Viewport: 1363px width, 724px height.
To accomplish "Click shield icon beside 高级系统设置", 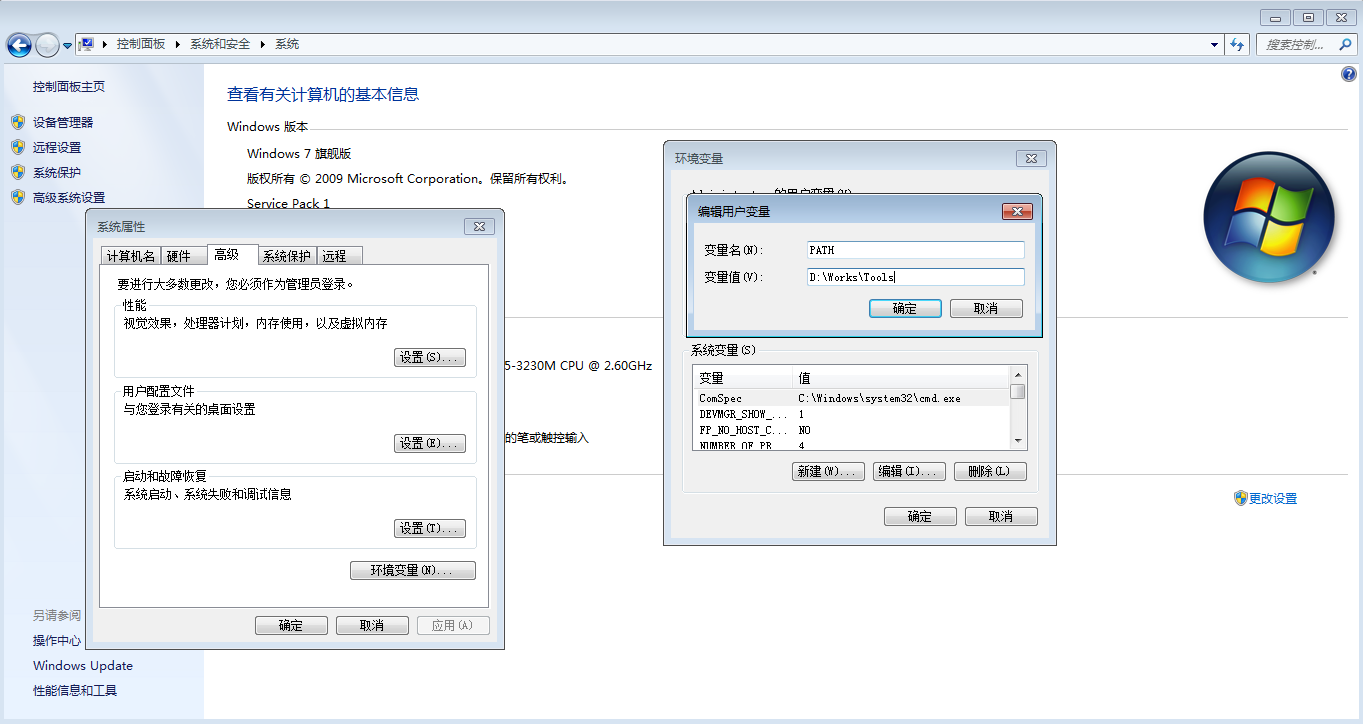I will (x=18, y=197).
